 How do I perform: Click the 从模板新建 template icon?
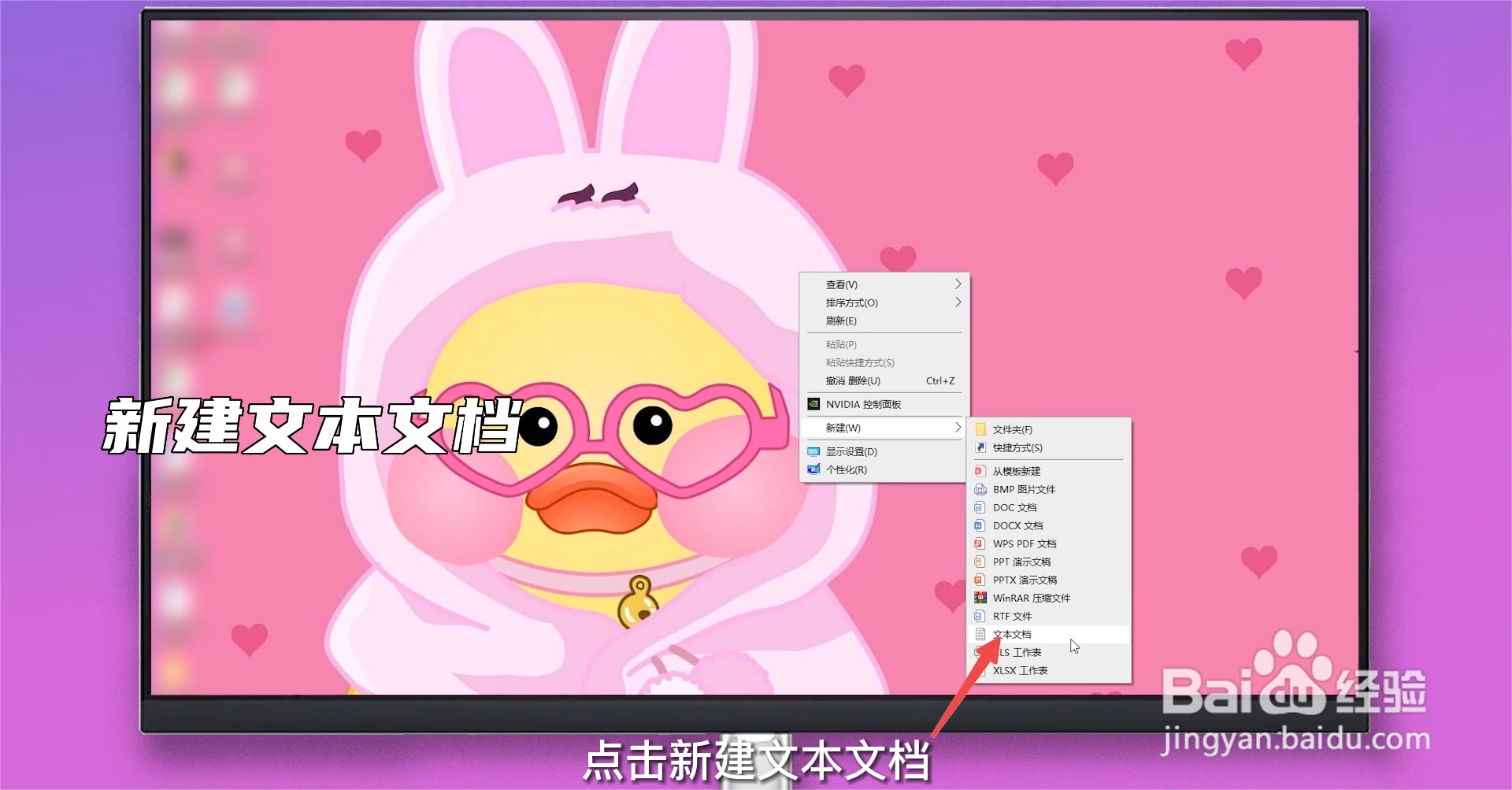(x=980, y=471)
